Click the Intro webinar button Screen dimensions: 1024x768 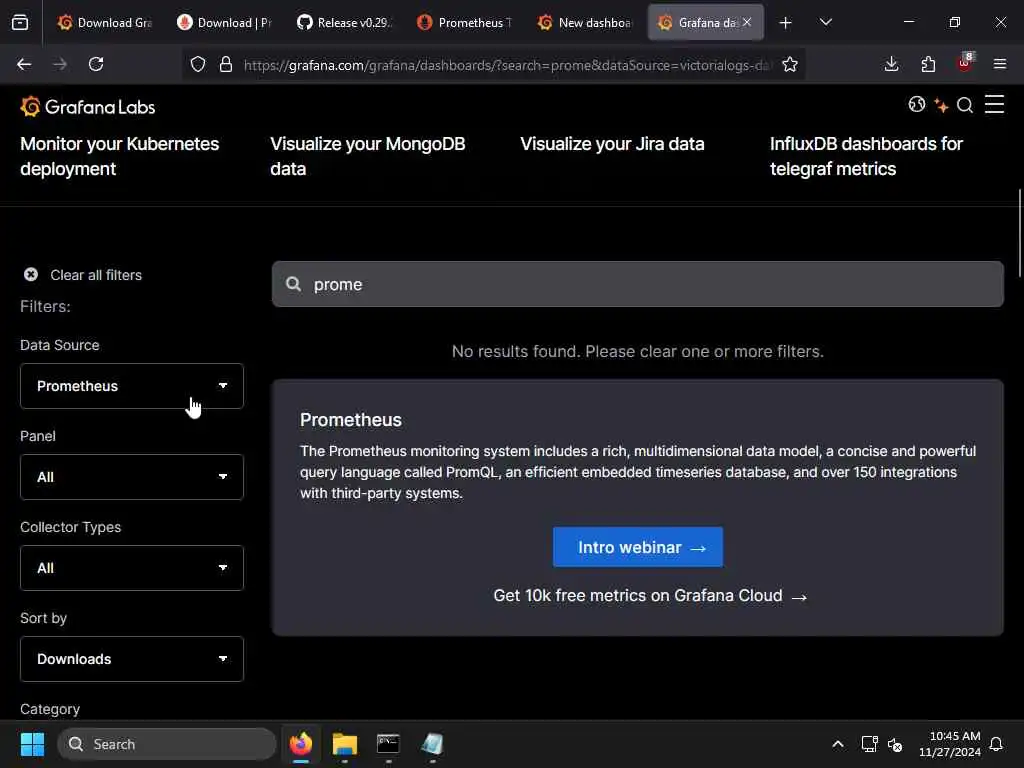pyautogui.click(x=637, y=547)
